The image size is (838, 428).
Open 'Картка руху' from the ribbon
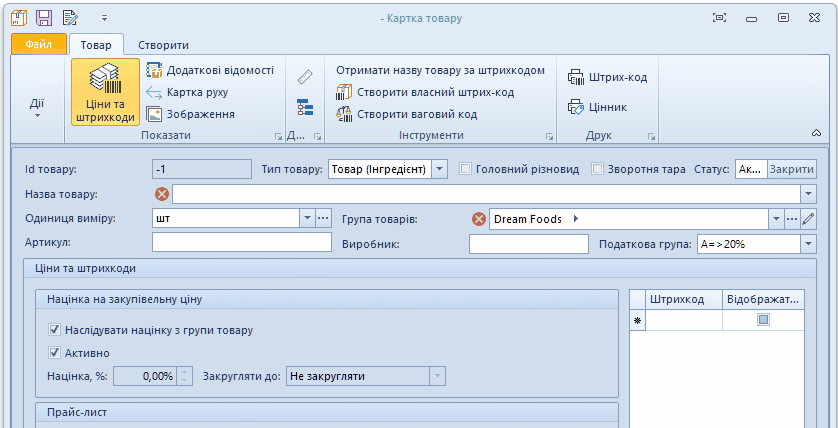[x=188, y=92]
